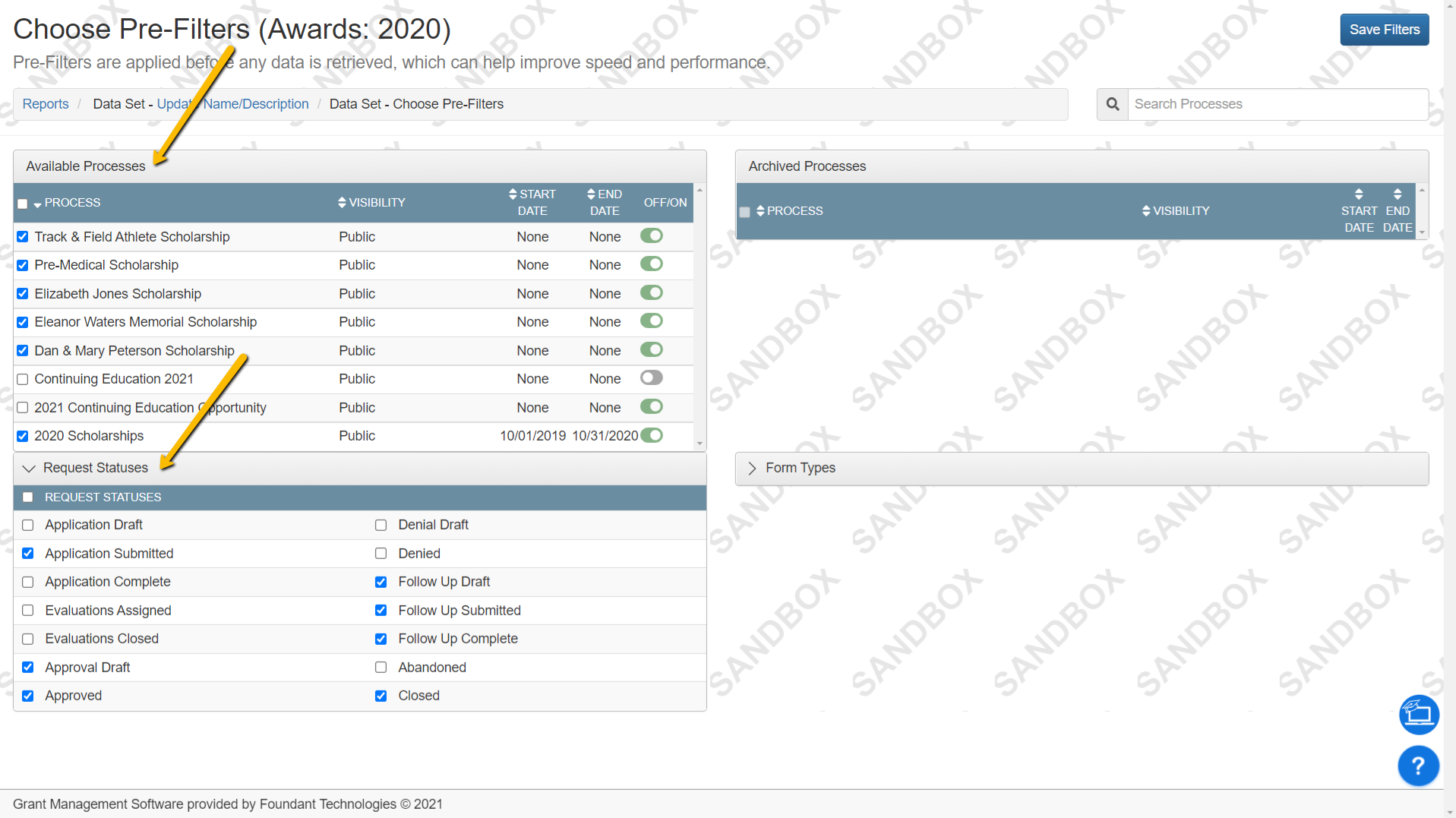Uncheck Elizabeth Jones Scholarship checkbox

(23, 294)
